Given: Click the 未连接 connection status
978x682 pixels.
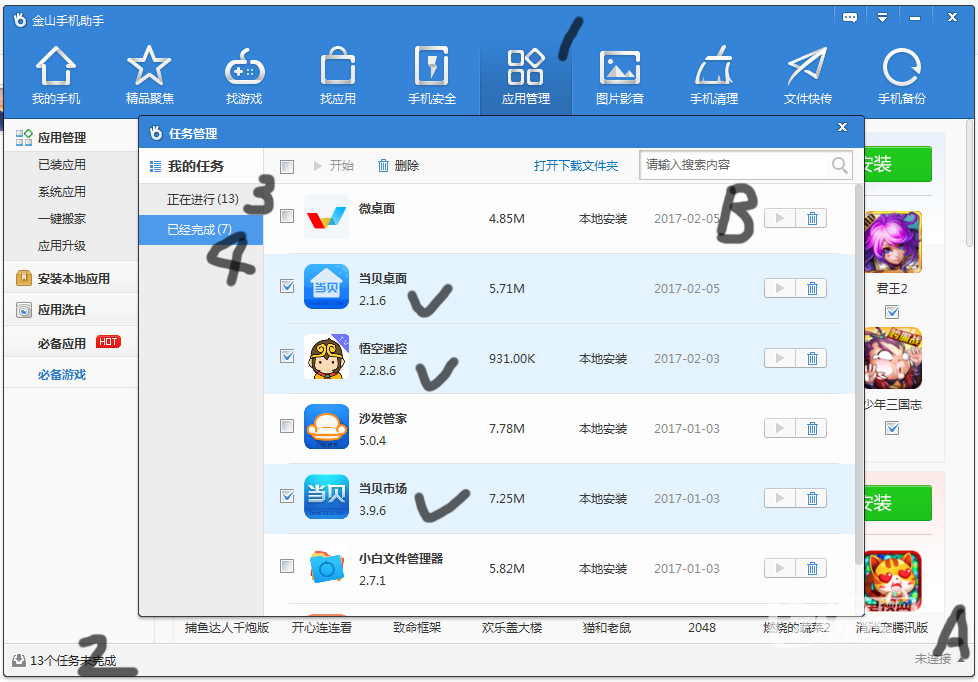Looking at the screenshot, I should pos(933,658).
